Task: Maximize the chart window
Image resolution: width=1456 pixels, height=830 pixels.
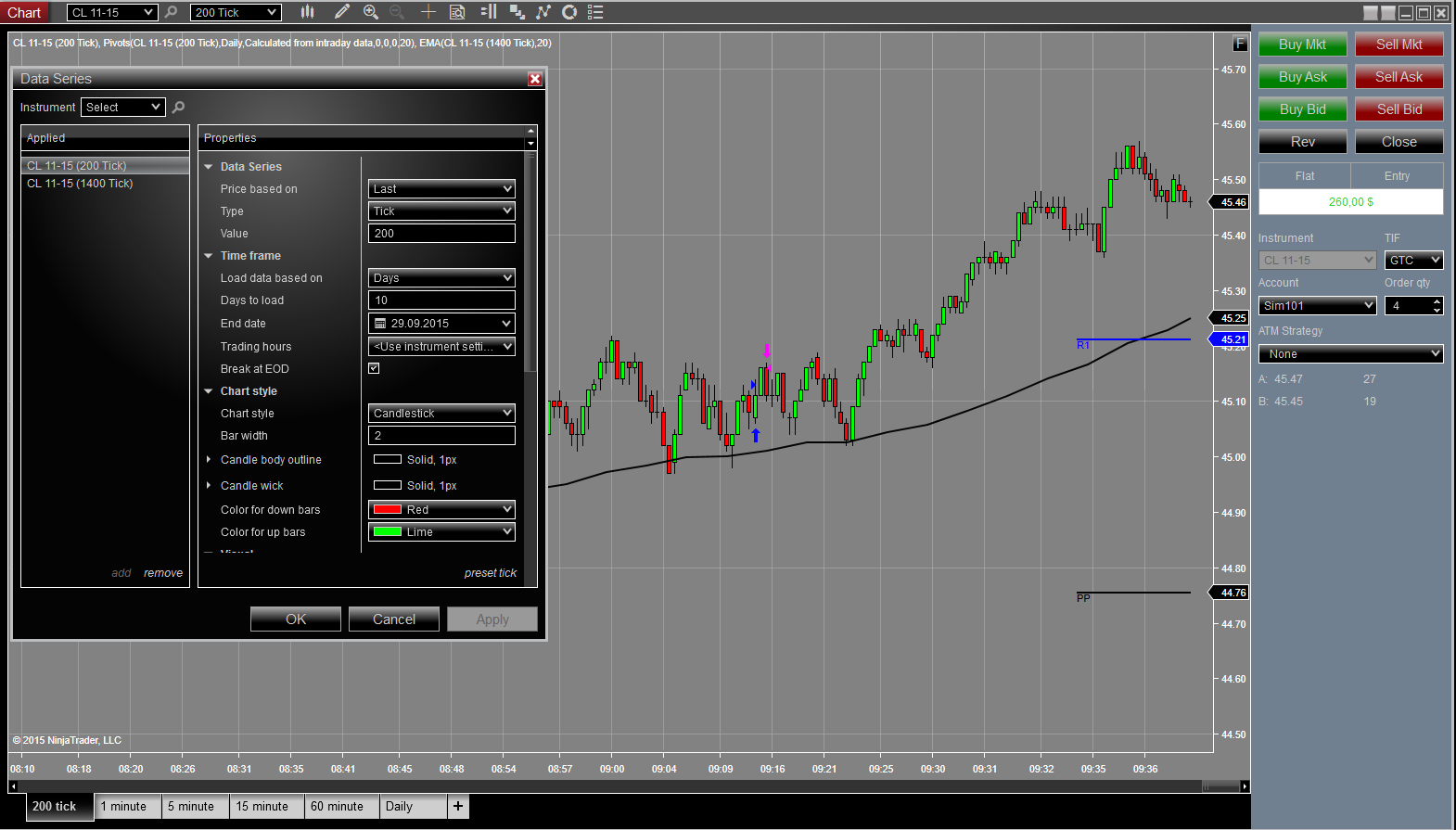Action: click(1424, 13)
